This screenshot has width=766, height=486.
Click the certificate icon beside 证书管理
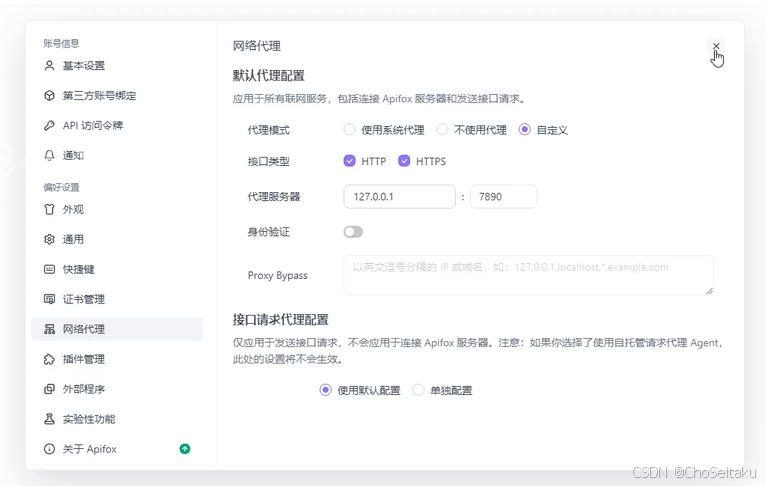49,299
